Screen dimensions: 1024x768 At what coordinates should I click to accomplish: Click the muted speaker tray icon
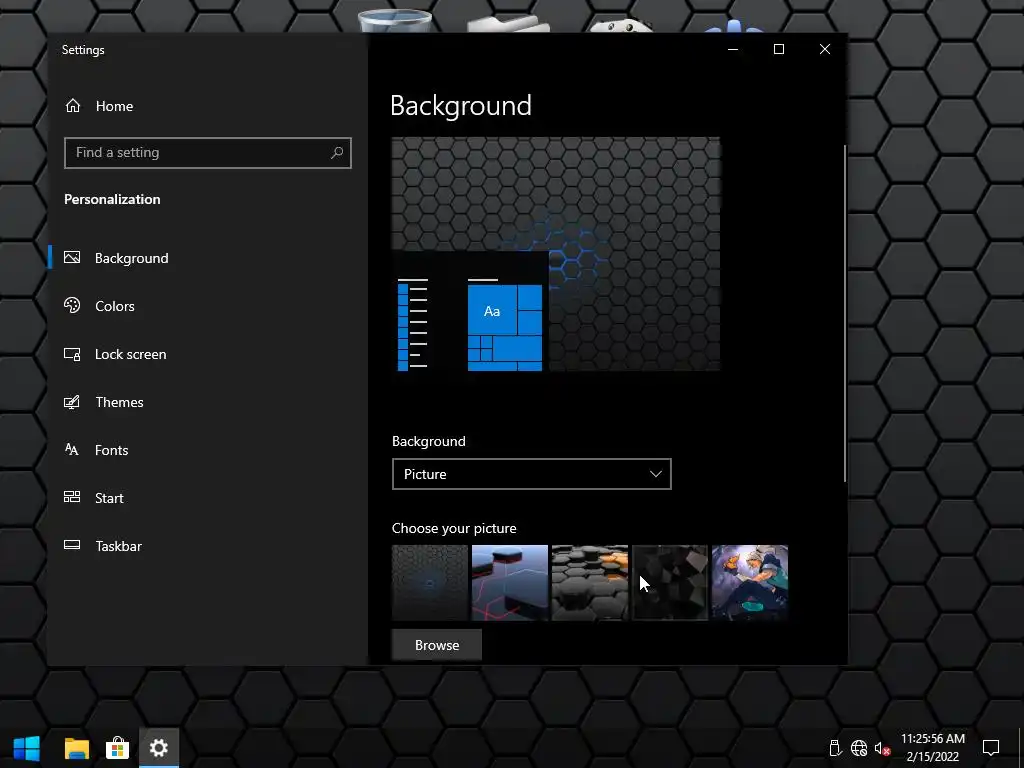click(882, 748)
